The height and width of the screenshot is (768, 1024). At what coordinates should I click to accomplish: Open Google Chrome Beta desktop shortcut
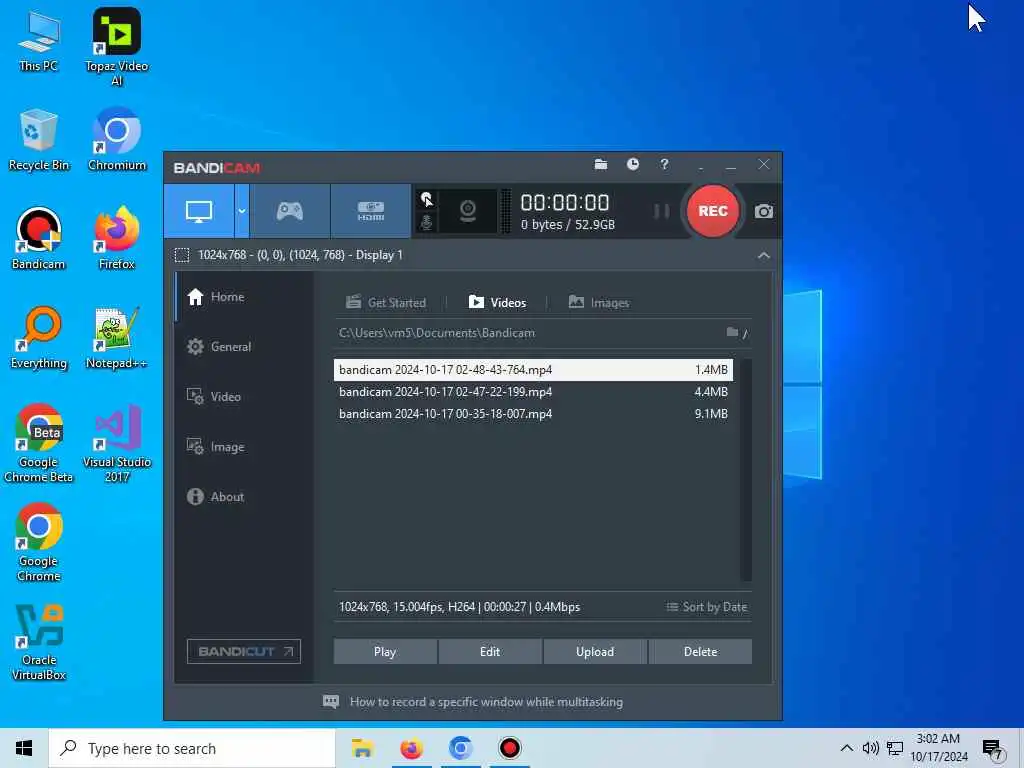pos(39,443)
